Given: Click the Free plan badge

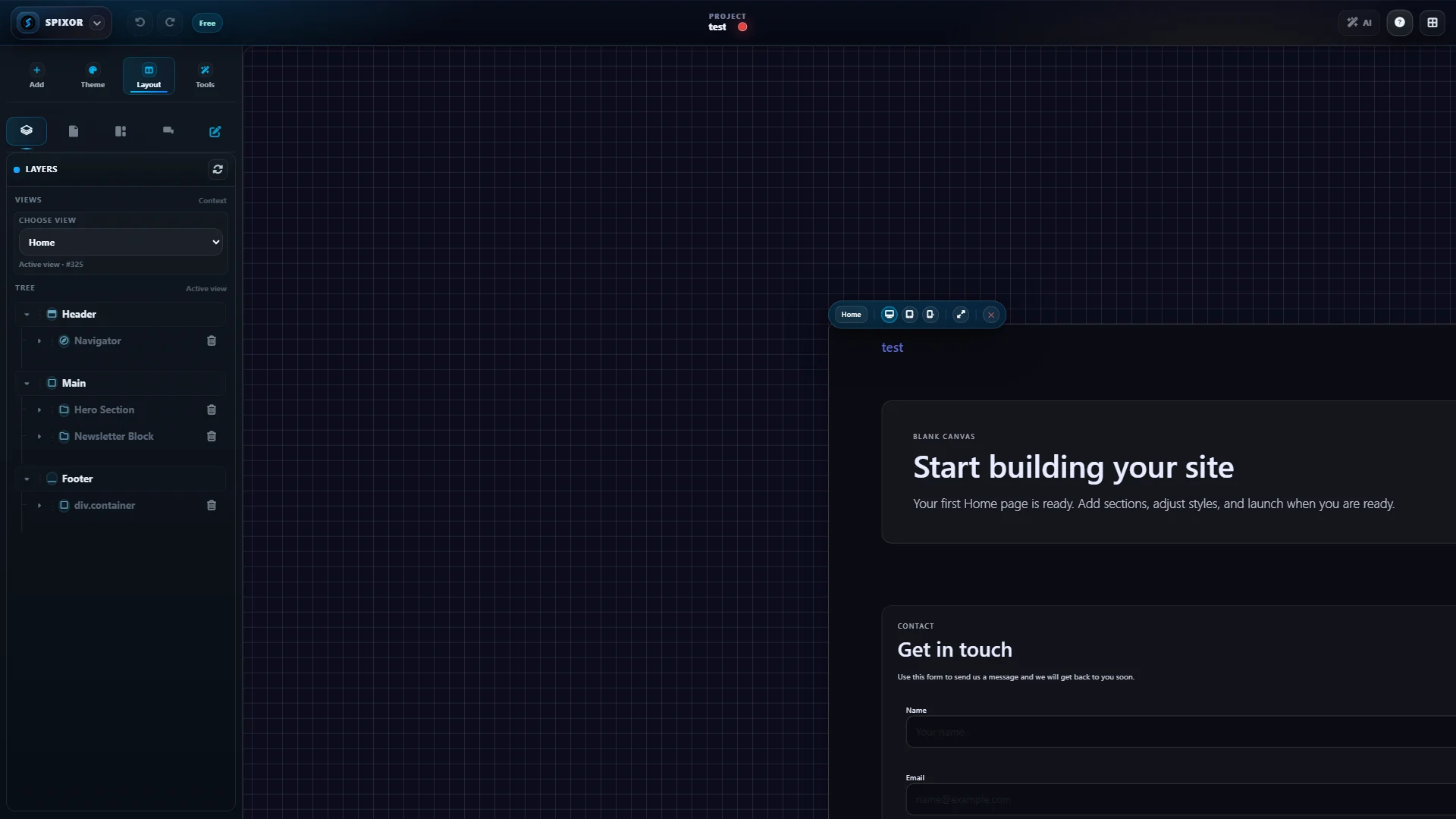Looking at the screenshot, I should (x=207, y=23).
